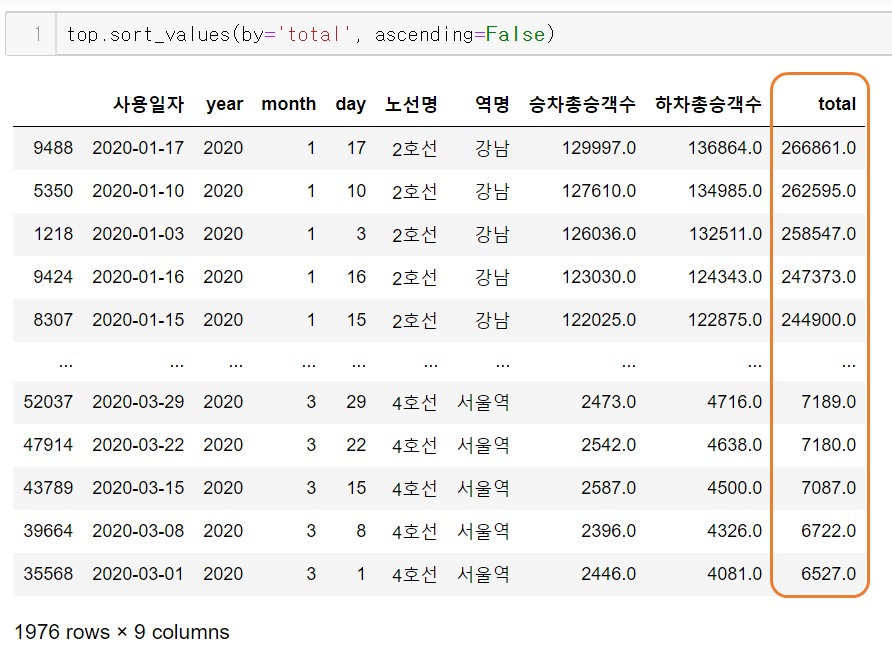
Task: Click 4호선 in the 2020-03-01 row
Action: (x=415, y=574)
